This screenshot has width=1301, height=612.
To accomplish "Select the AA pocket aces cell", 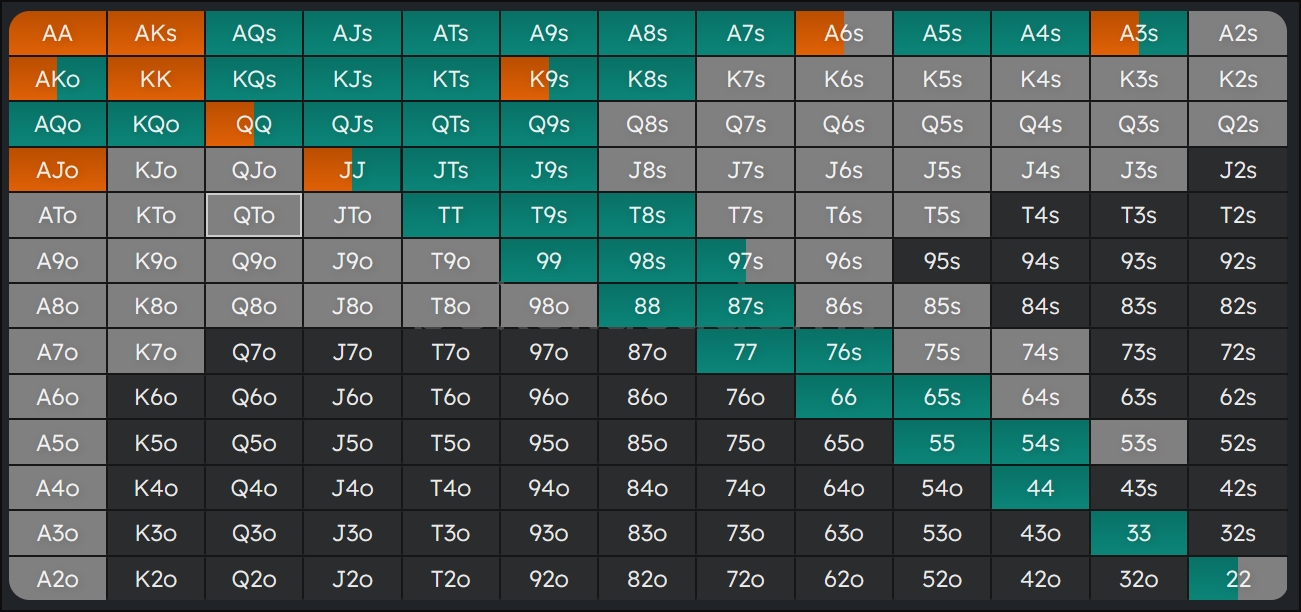I will (58, 33).
